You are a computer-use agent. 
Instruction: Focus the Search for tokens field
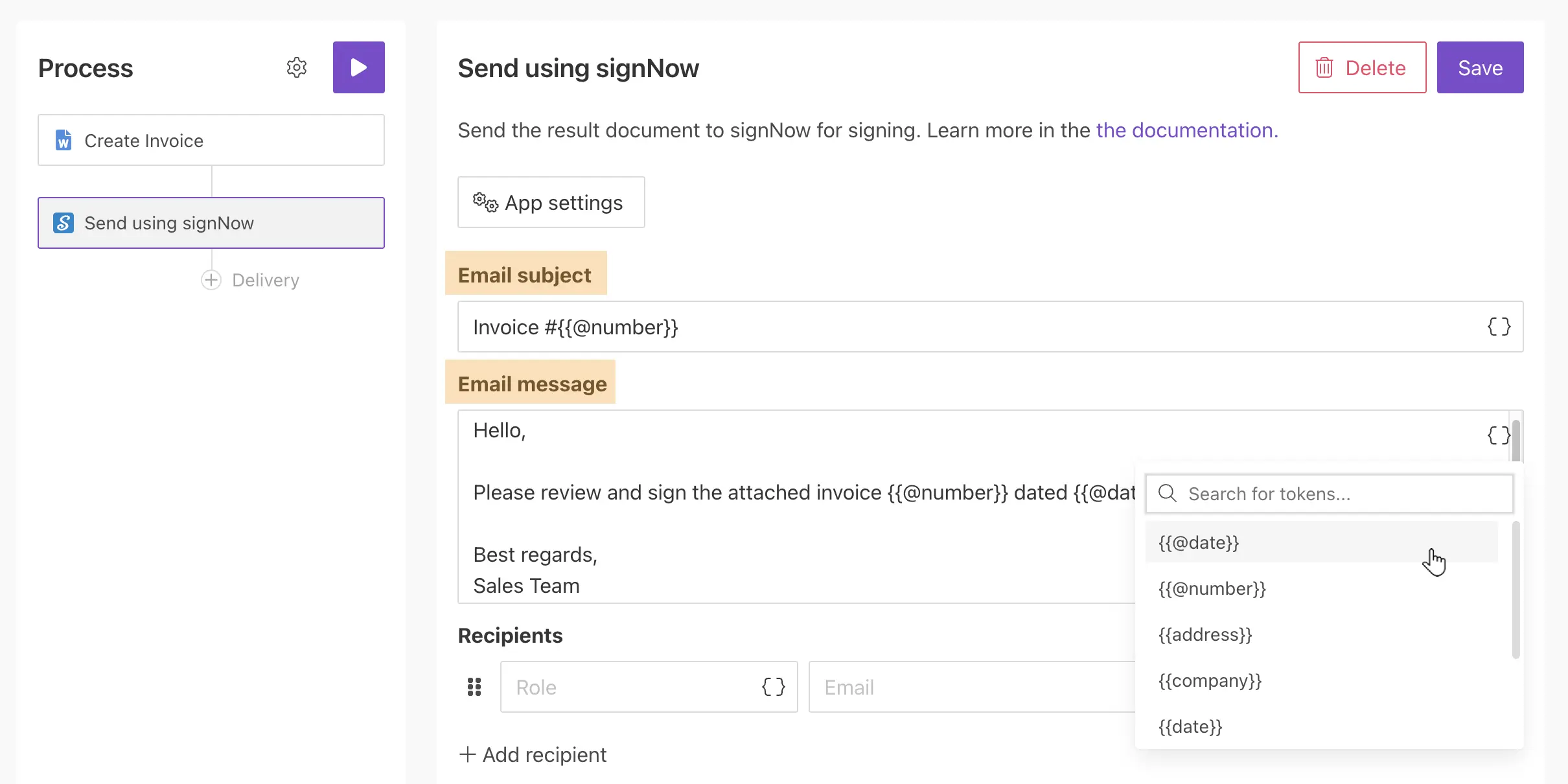click(1330, 494)
